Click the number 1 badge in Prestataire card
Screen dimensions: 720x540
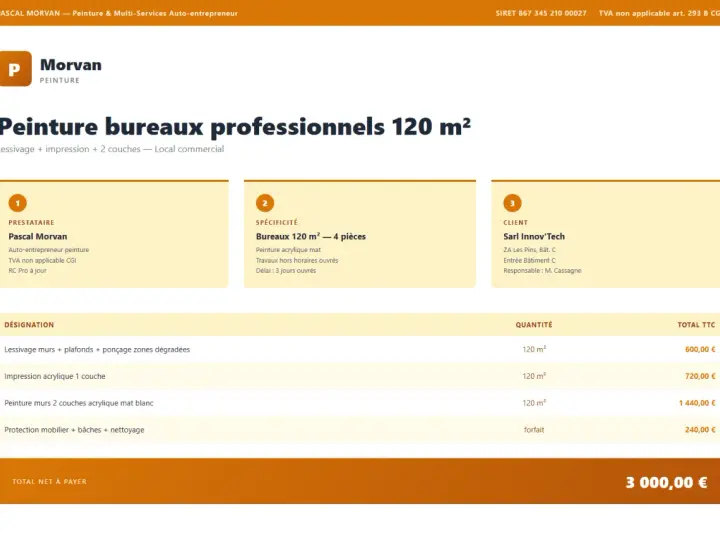tap(17, 203)
